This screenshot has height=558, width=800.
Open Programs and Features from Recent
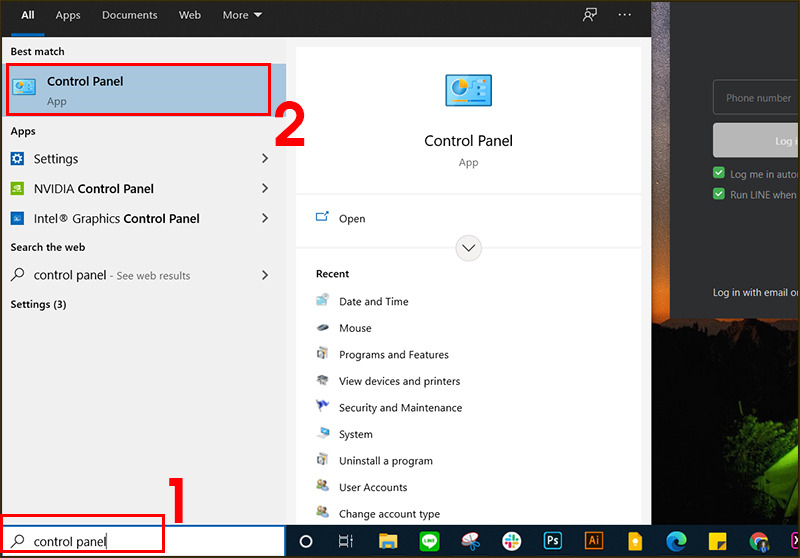pos(394,354)
